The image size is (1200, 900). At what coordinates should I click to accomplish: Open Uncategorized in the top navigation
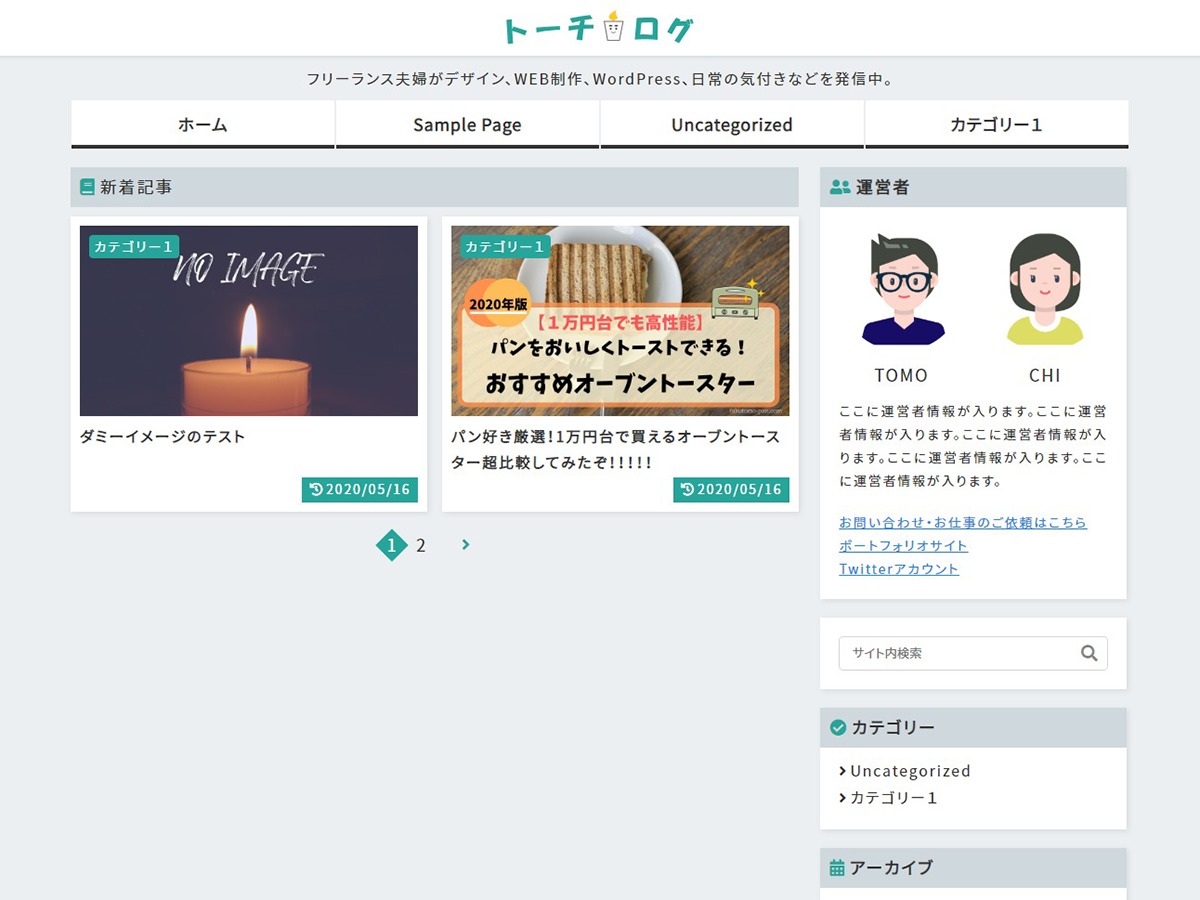pos(732,124)
